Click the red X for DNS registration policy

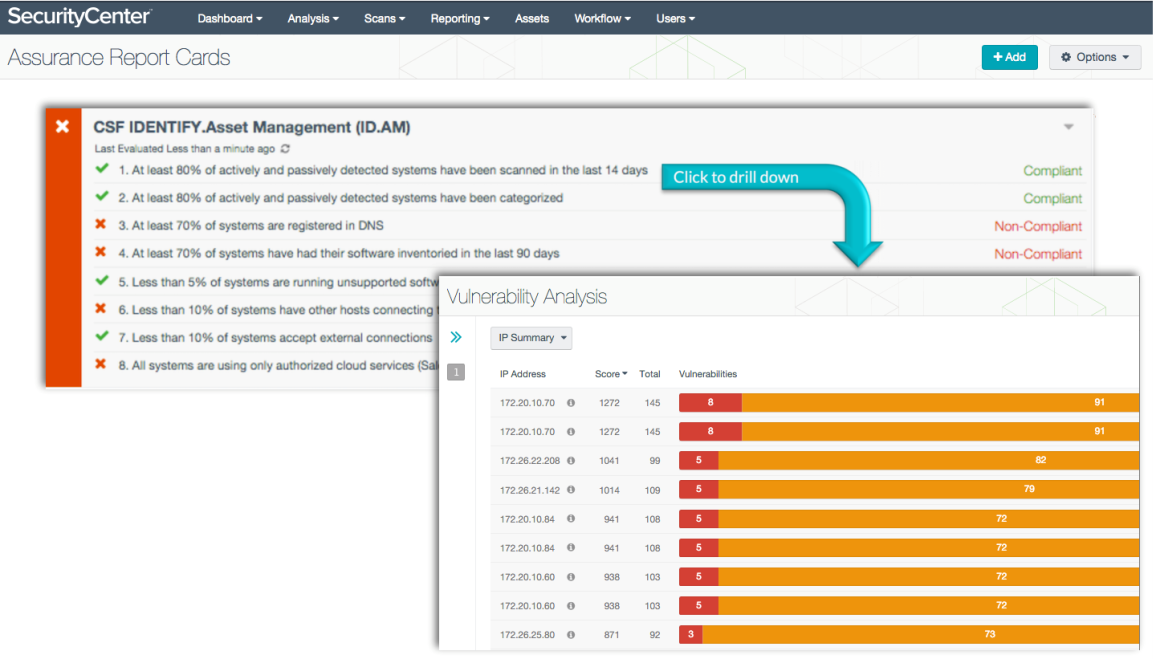[101, 226]
